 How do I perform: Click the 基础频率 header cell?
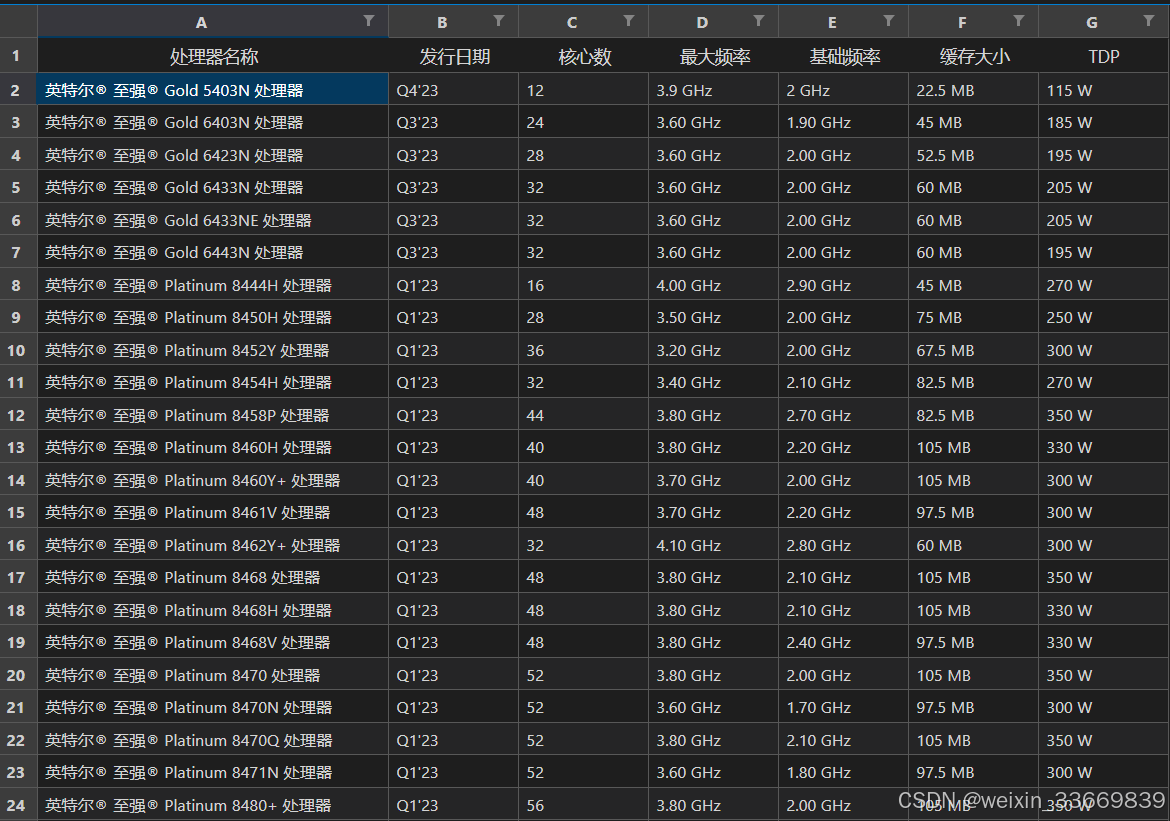[x=843, y=56]
